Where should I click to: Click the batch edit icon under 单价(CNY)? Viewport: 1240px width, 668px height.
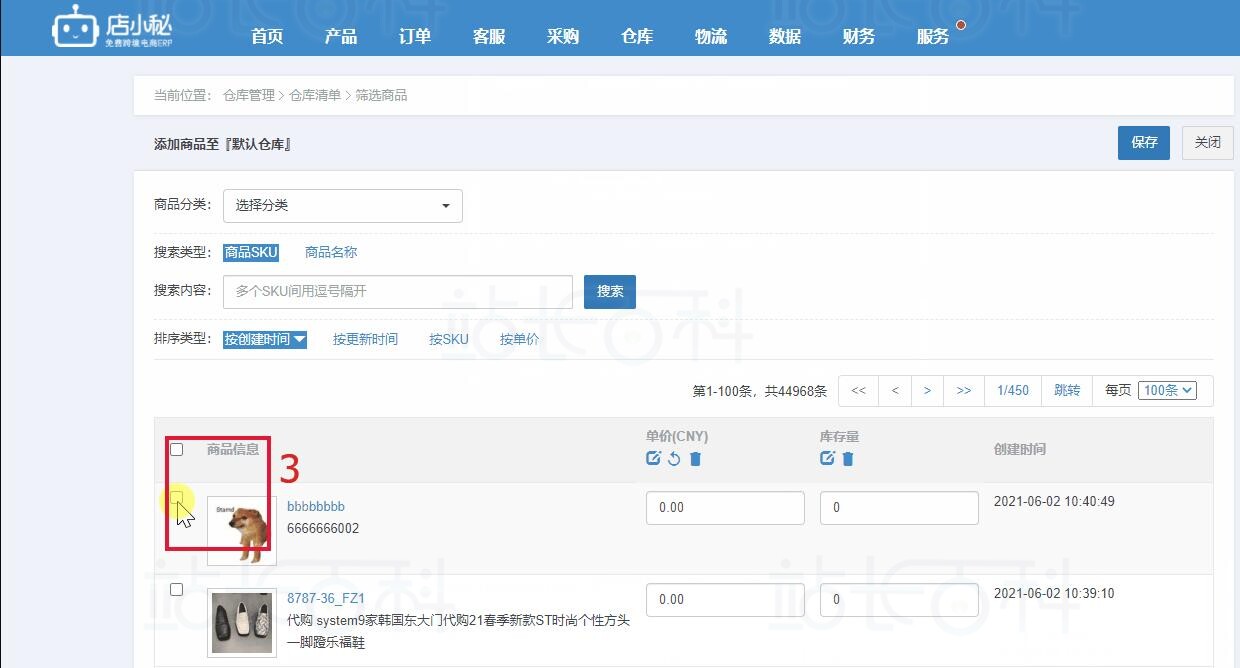click(x=655, y=459)
